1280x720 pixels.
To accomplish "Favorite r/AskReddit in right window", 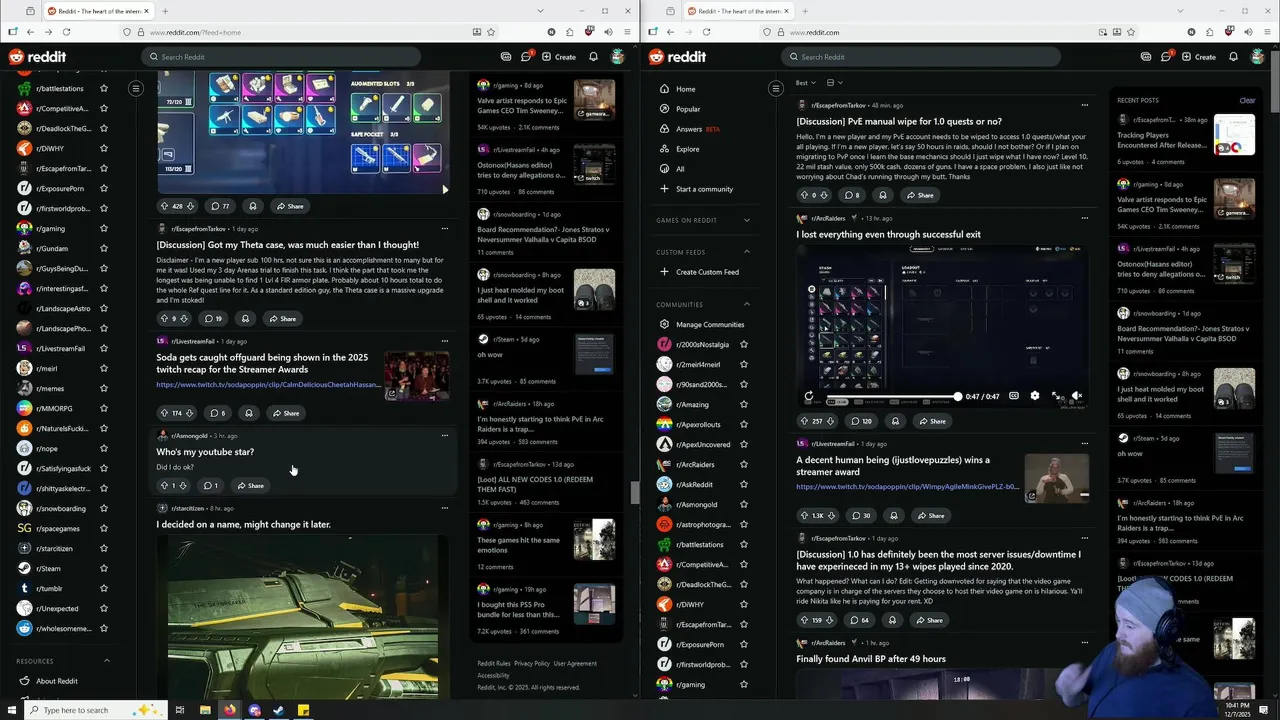I will (743, 485).
